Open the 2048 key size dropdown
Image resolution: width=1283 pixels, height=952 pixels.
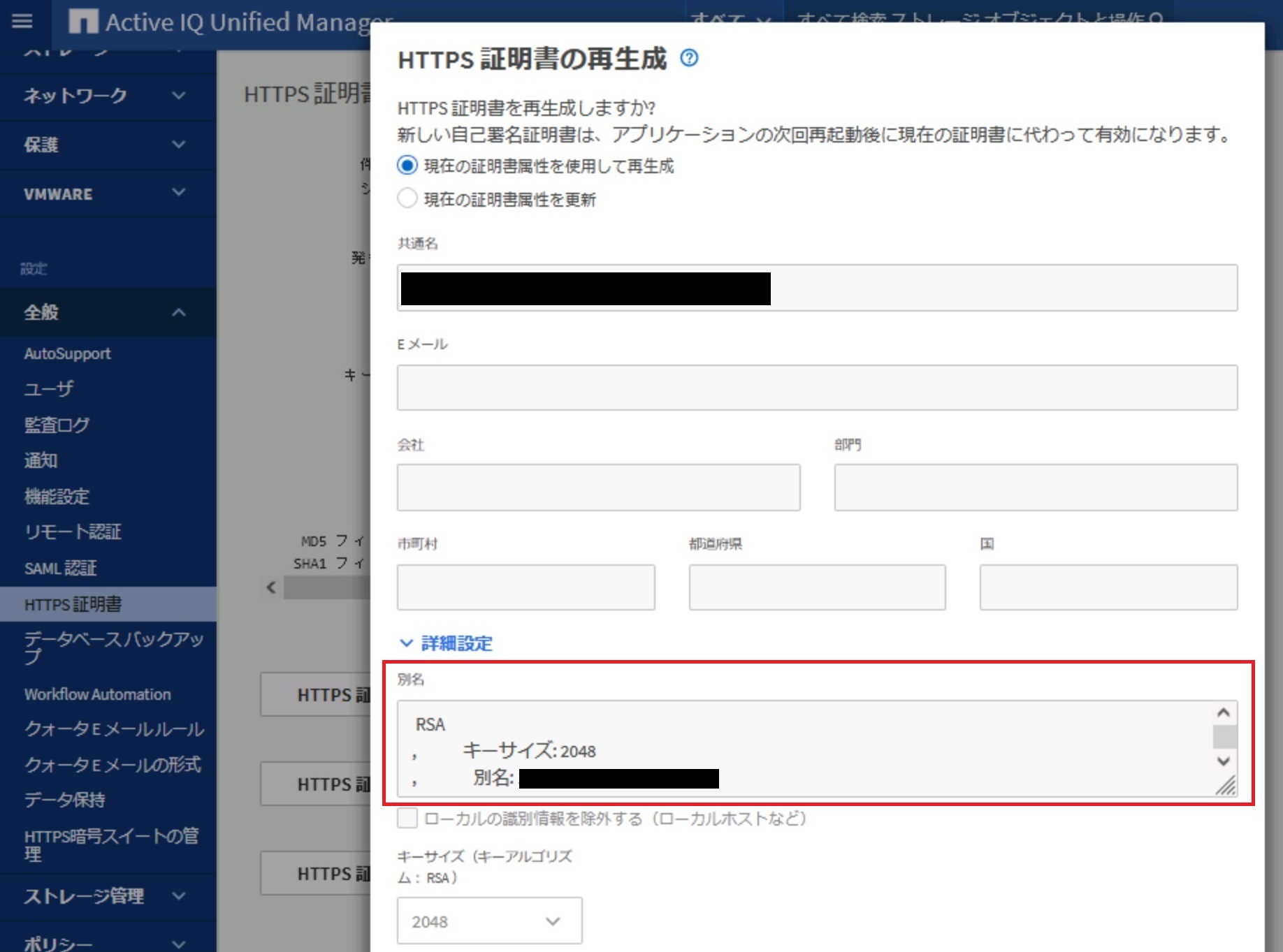[489, 921]
